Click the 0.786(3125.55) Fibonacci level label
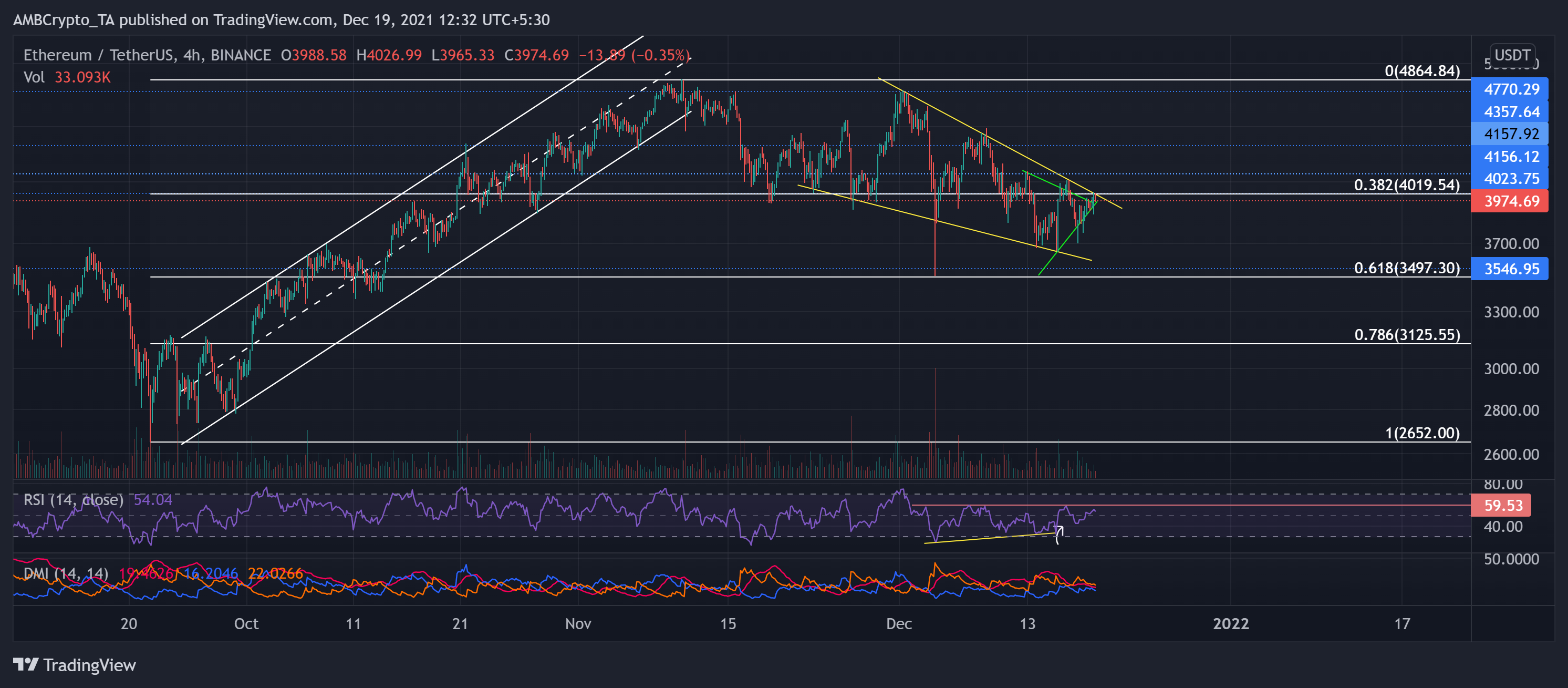 tap(1406, 335)
